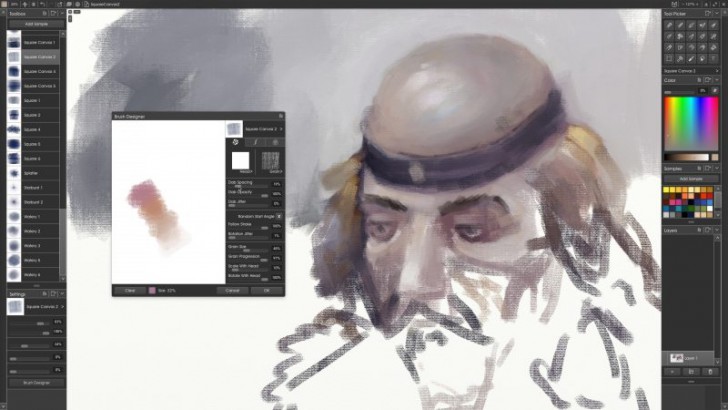Click the first slider in the Settings panel
The height and width of the screenshot is (410, 728).
[30, 322]
